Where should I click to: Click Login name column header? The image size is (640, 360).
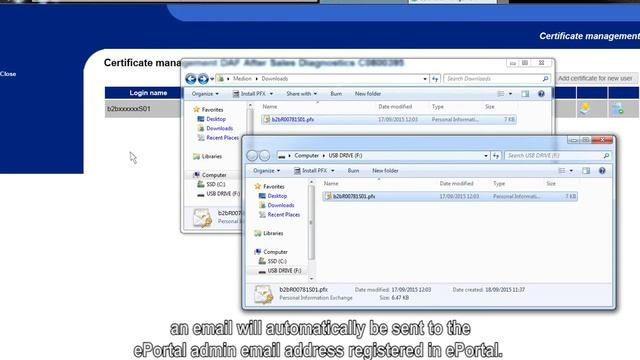point(148,93)
